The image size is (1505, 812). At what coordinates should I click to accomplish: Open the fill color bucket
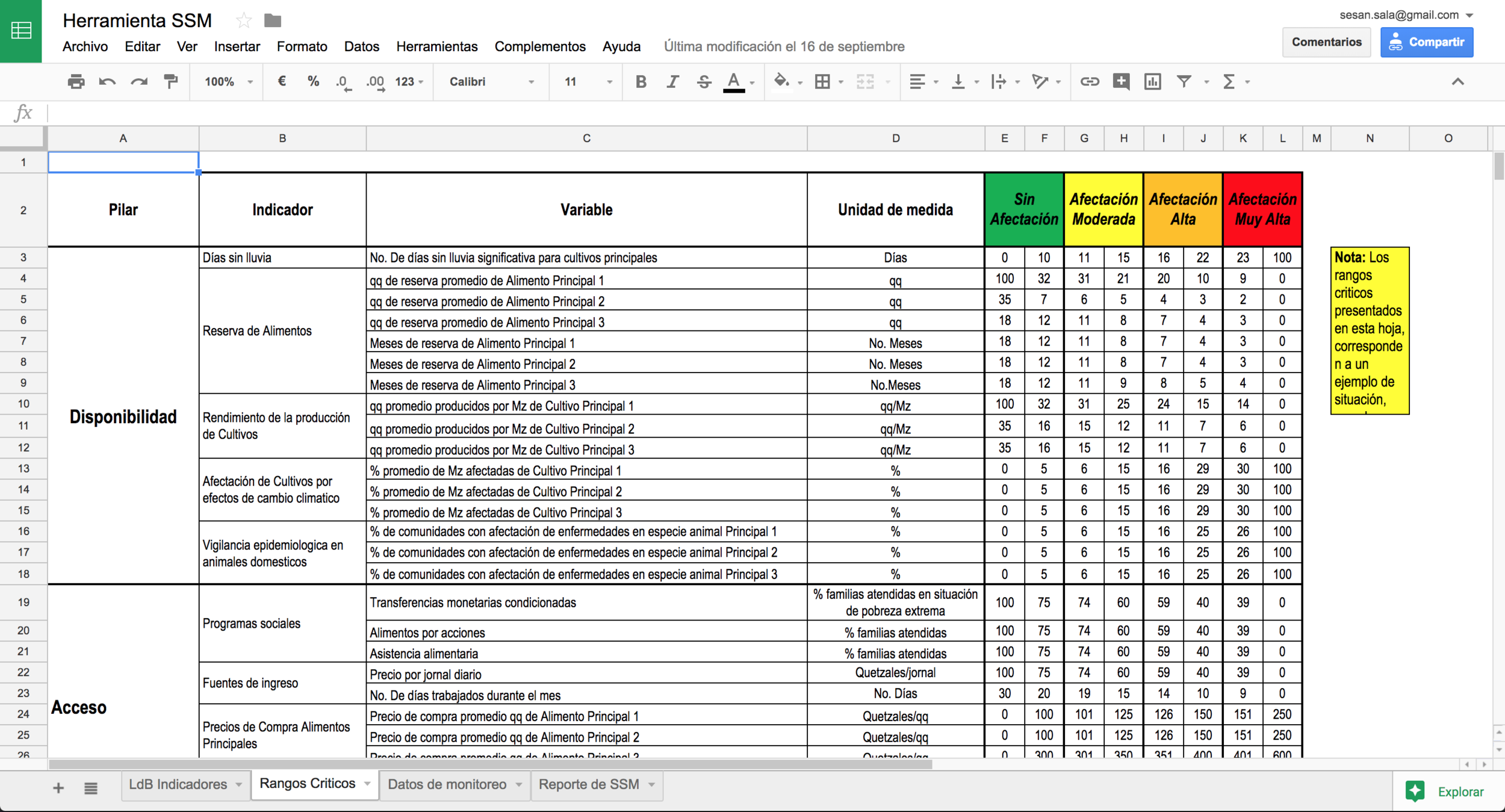[x=781, y=81]
